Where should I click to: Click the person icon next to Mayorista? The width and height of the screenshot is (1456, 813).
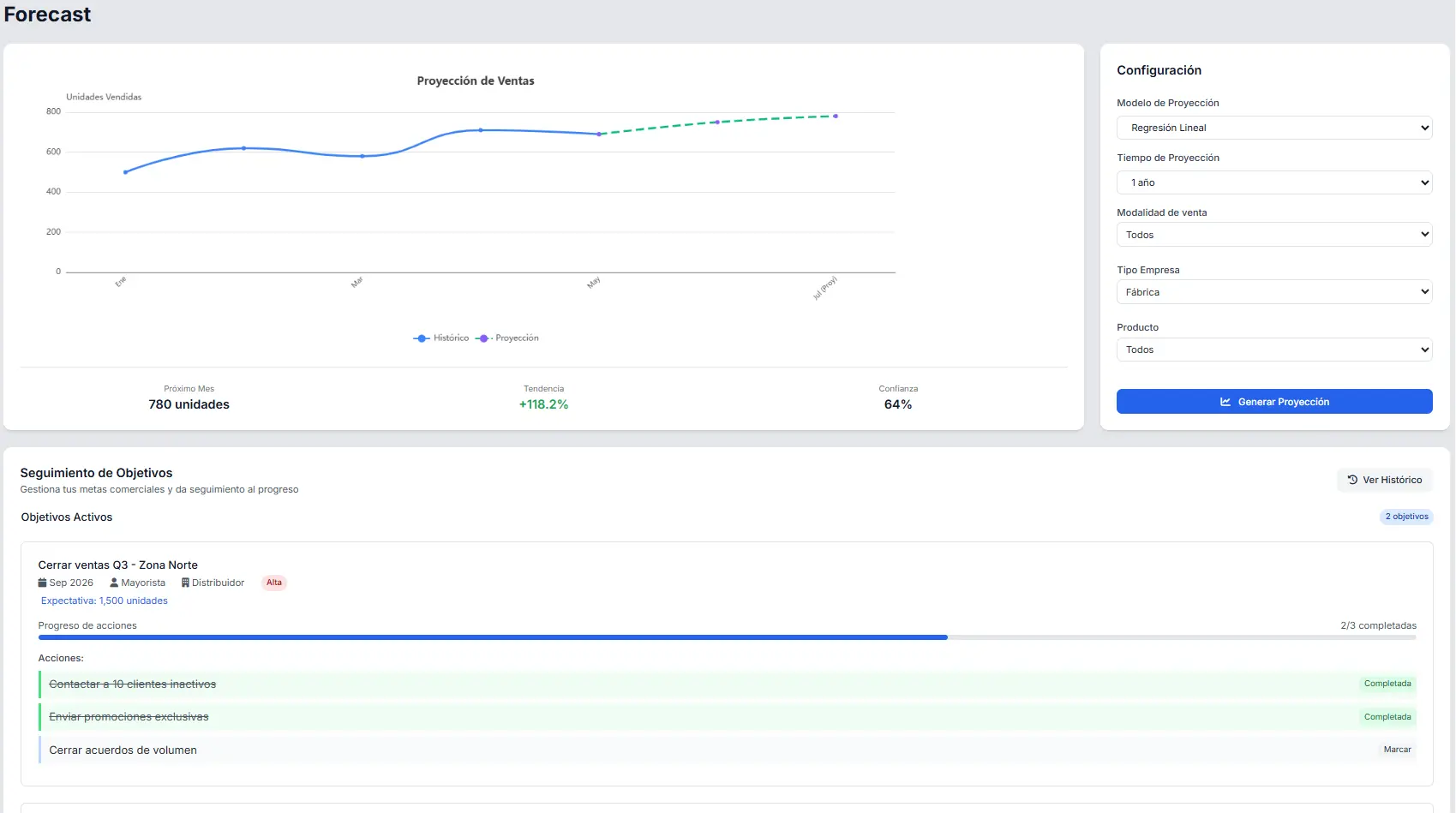click(x=114, y=583)
